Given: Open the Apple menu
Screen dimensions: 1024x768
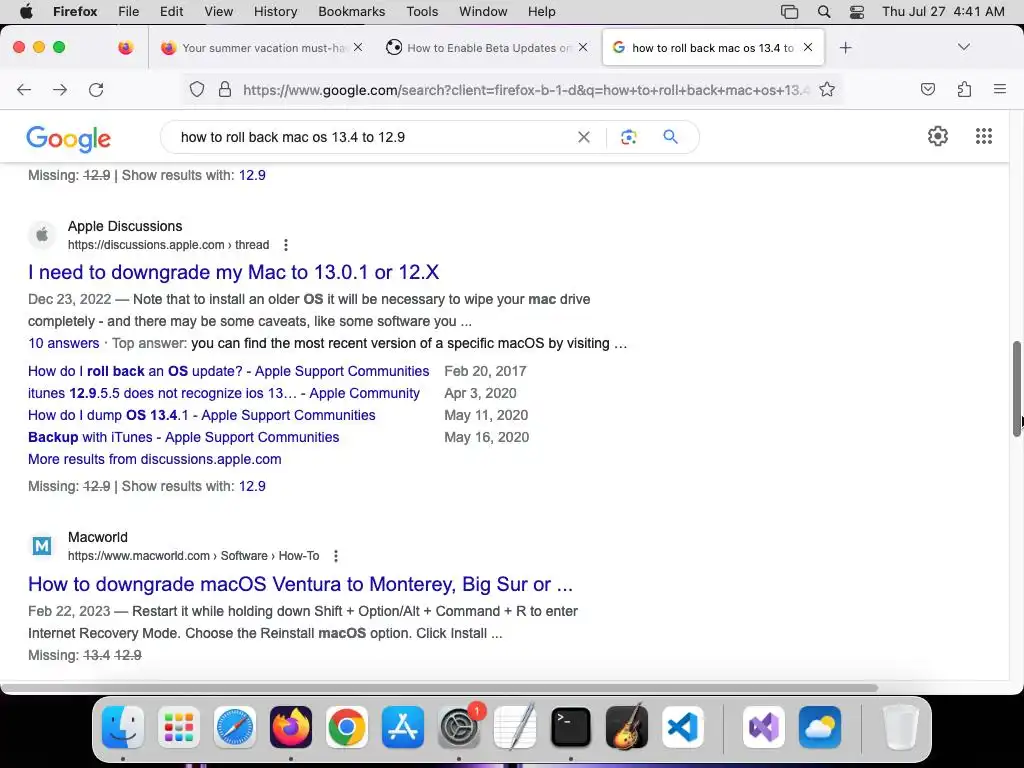Looking at the screenshot, I should [26, 11].
